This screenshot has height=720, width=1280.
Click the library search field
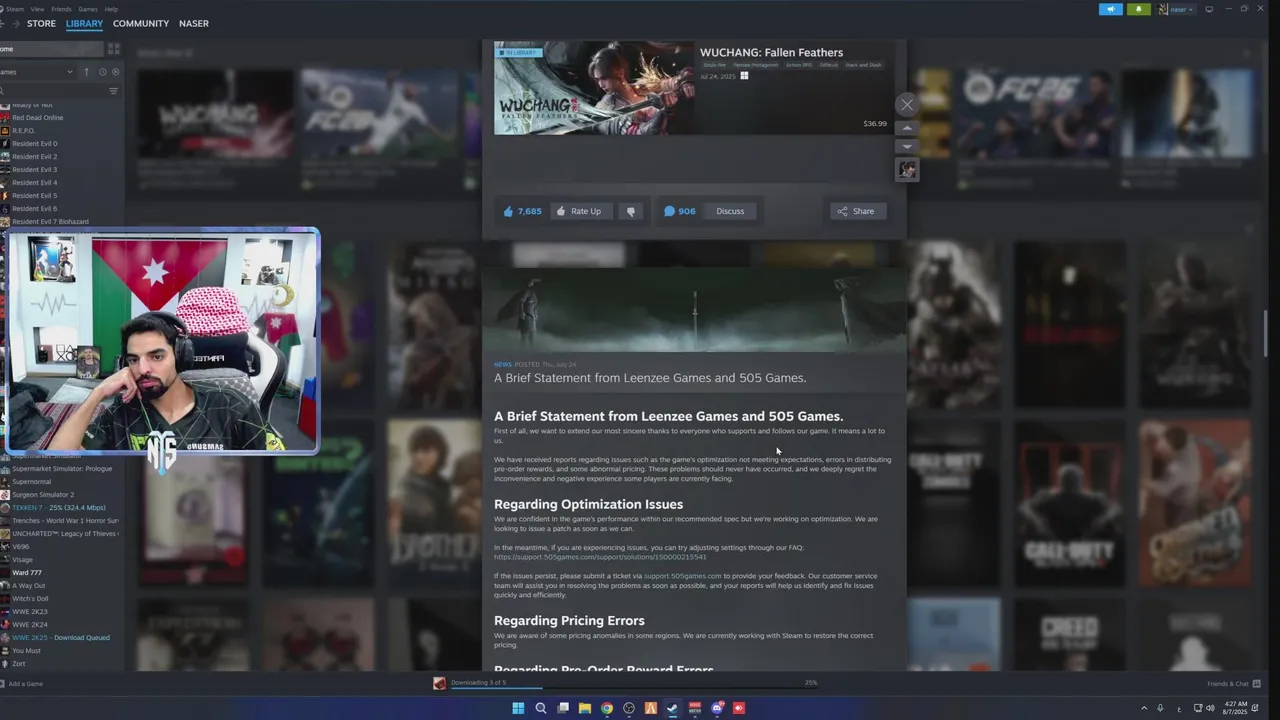click(52, 91)
